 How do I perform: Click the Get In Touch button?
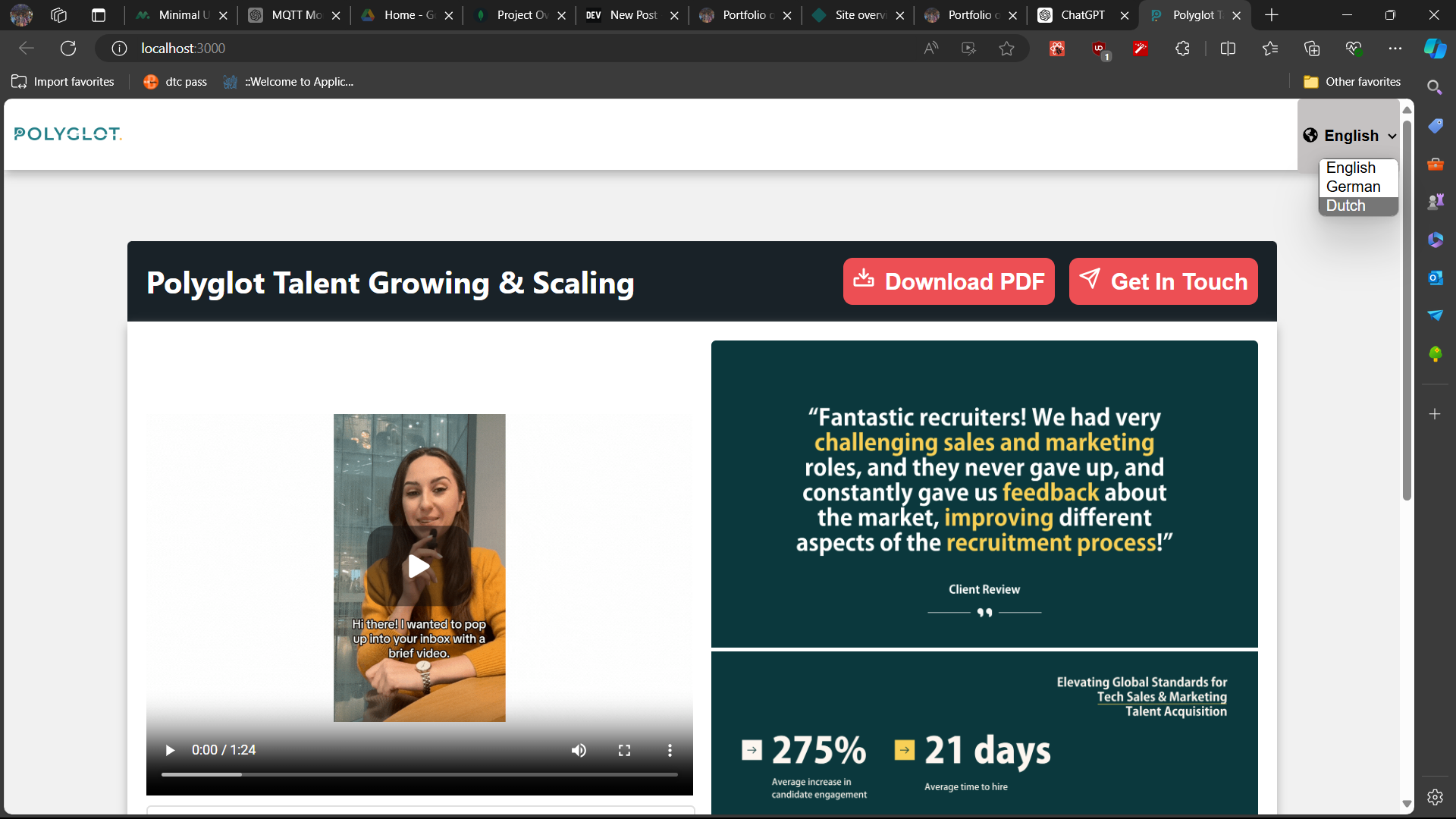point(1163,281)
